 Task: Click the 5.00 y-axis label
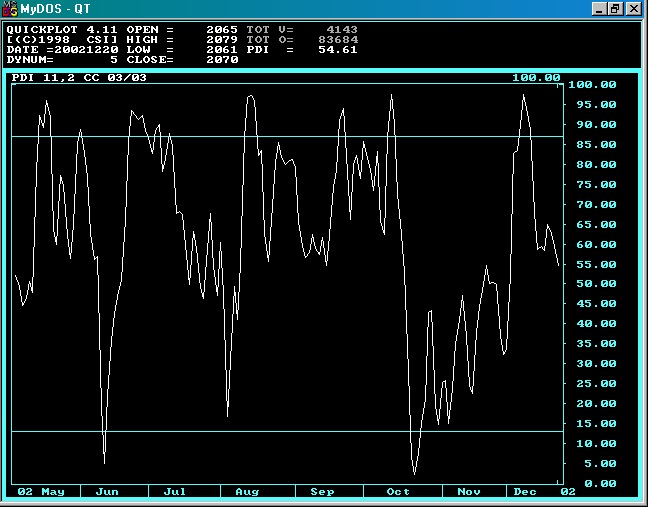tap(600, 464)
